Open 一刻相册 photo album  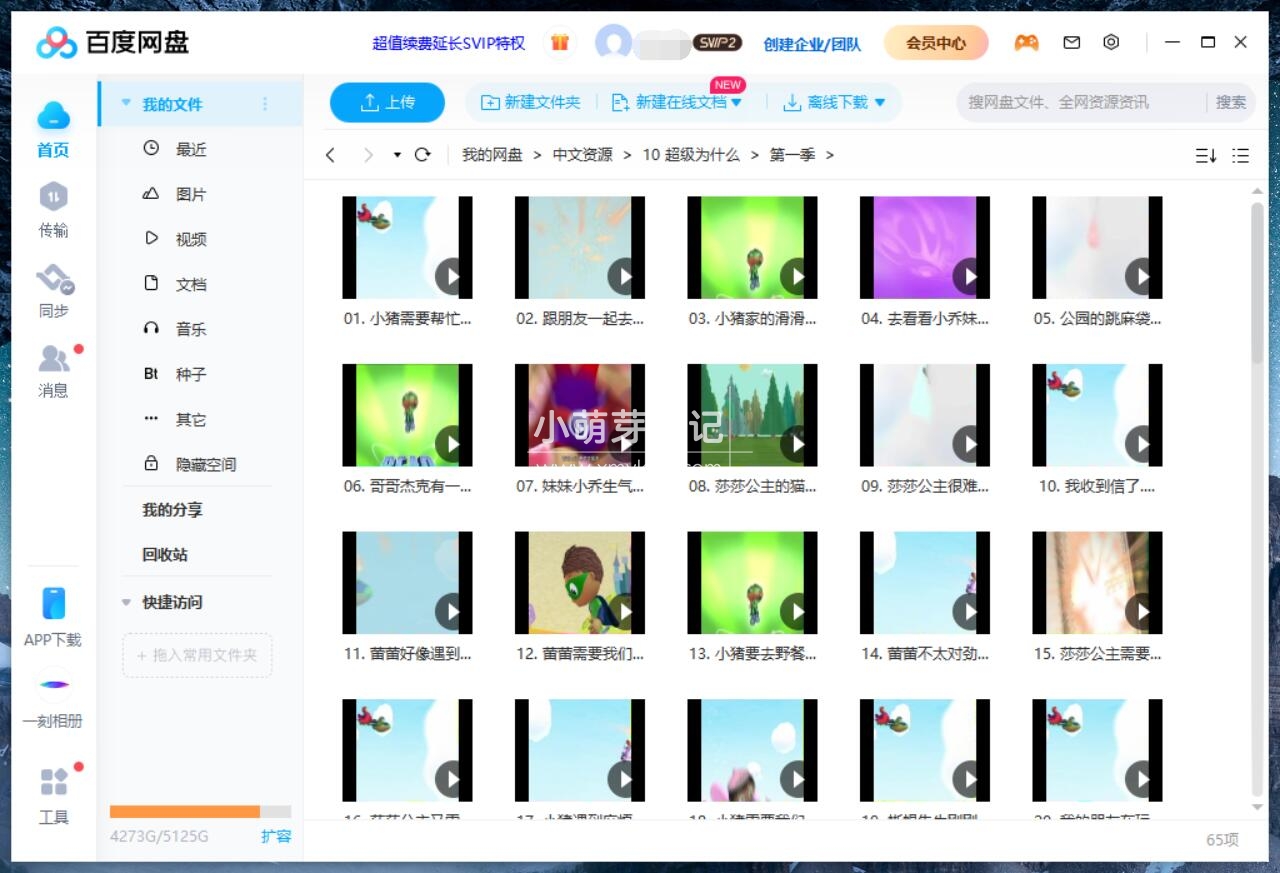coord(54,700)
